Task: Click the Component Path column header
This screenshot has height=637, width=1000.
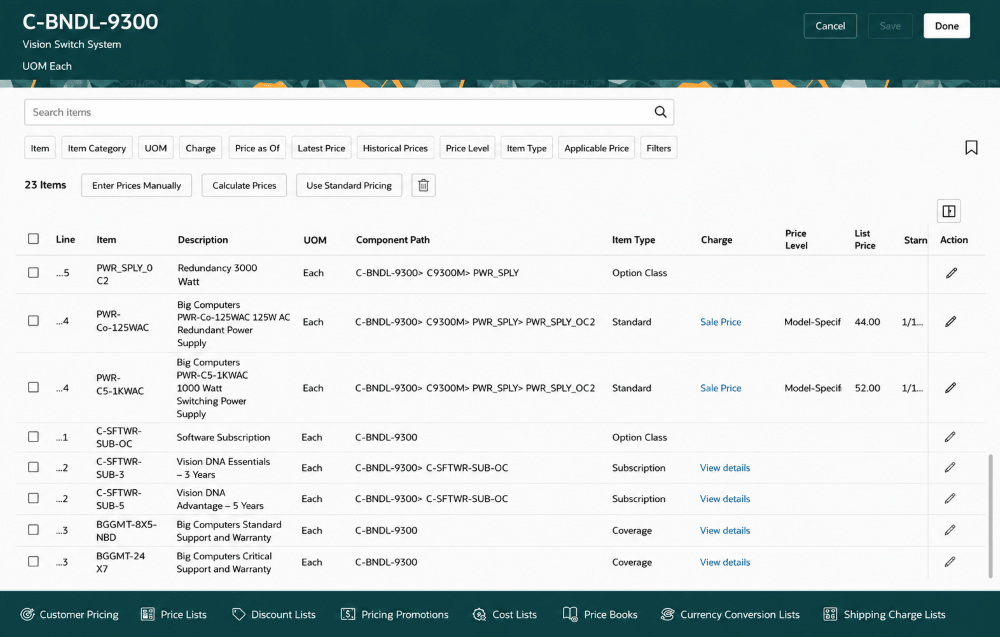Action: tap(393, 240)
